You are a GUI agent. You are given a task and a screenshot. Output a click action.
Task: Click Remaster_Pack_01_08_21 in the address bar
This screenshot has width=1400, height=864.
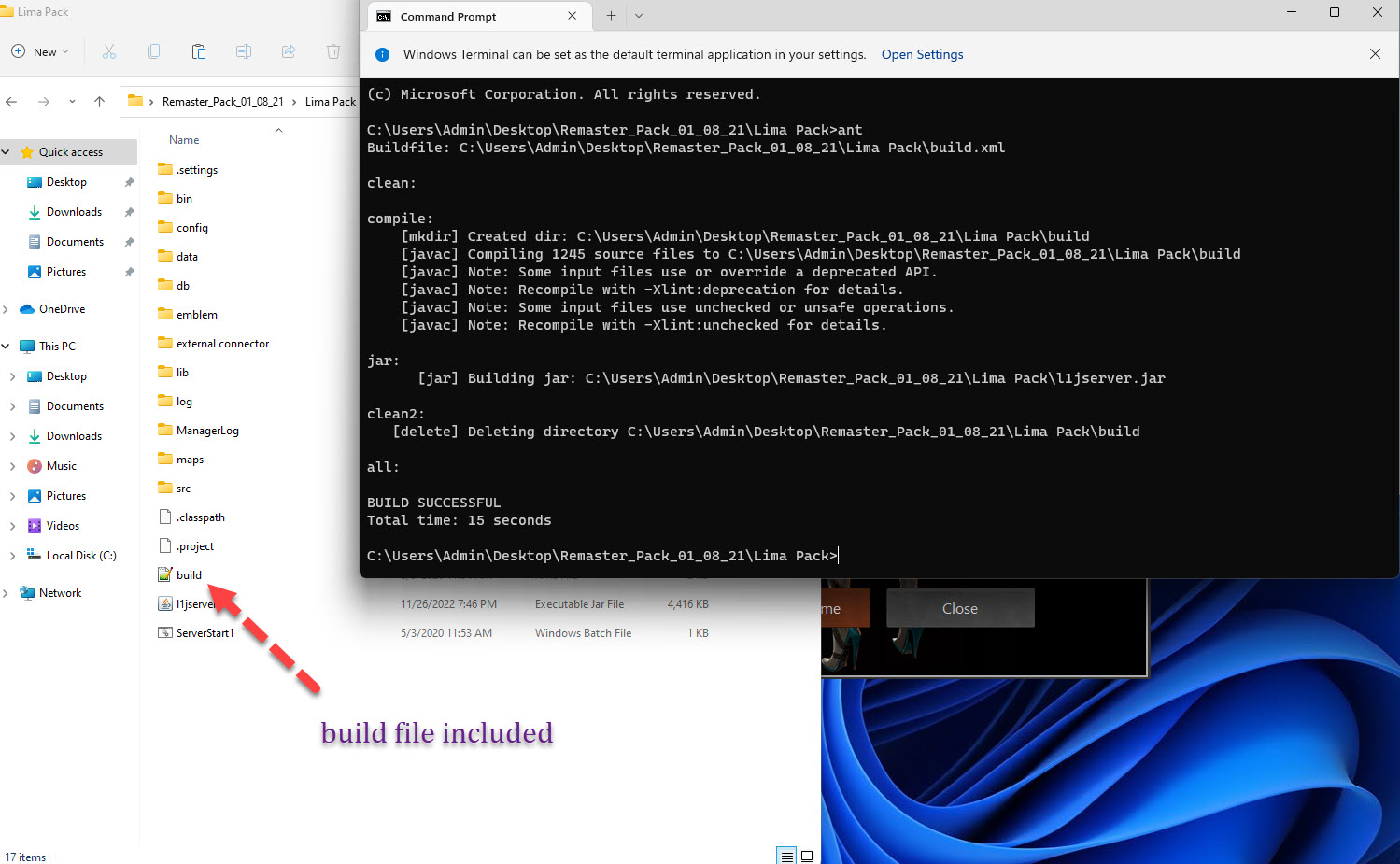pyautogui.click(x=222, y=102)
